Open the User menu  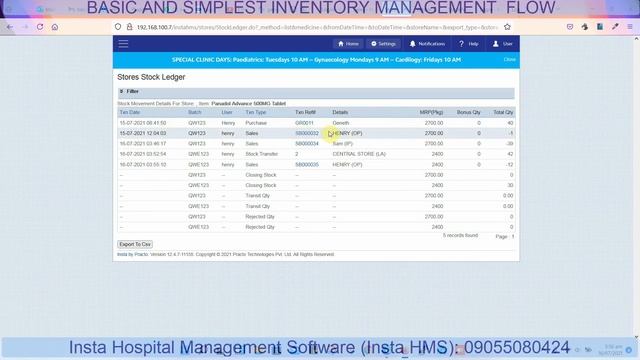(503, 44)
